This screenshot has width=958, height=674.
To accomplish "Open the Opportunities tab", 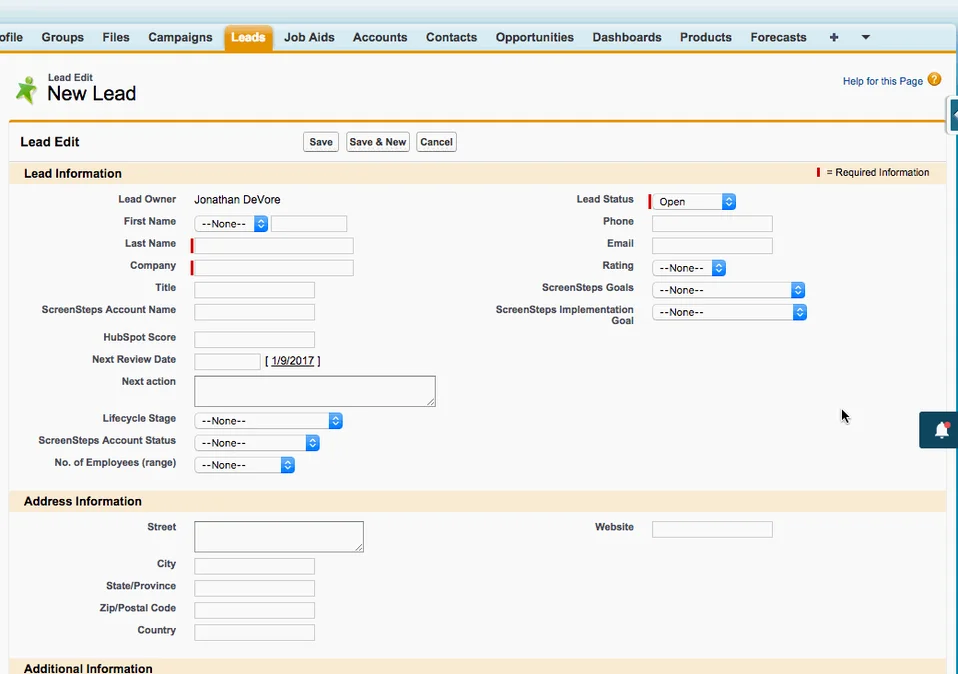I will pos(535,37).
